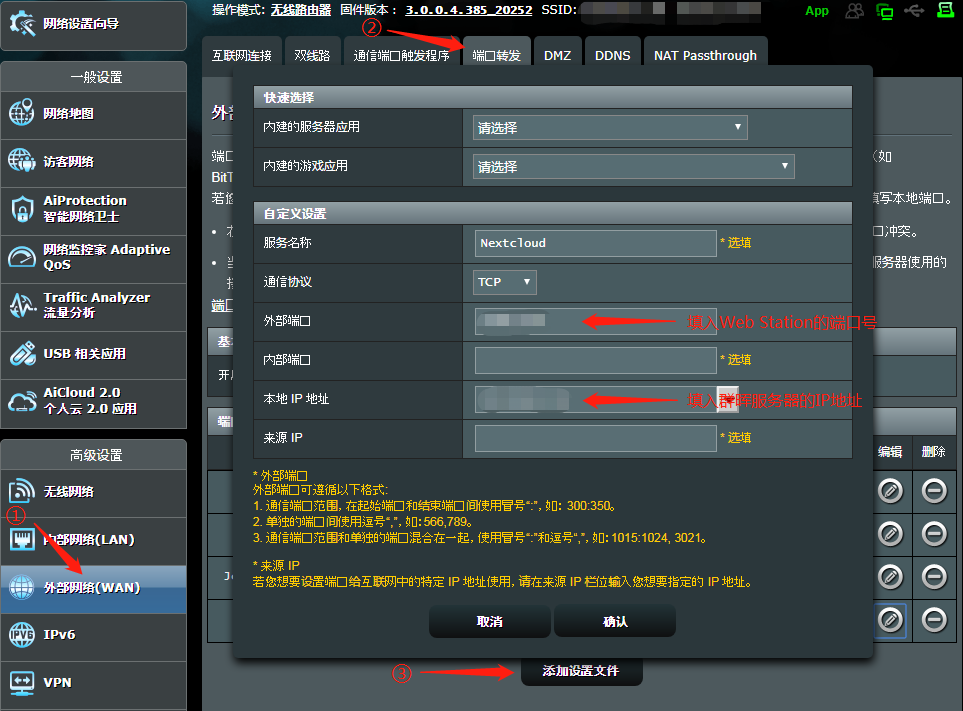
Task: Open the firmware version 3.0.0.4.385_20252 link
Action: coord(469,10)
